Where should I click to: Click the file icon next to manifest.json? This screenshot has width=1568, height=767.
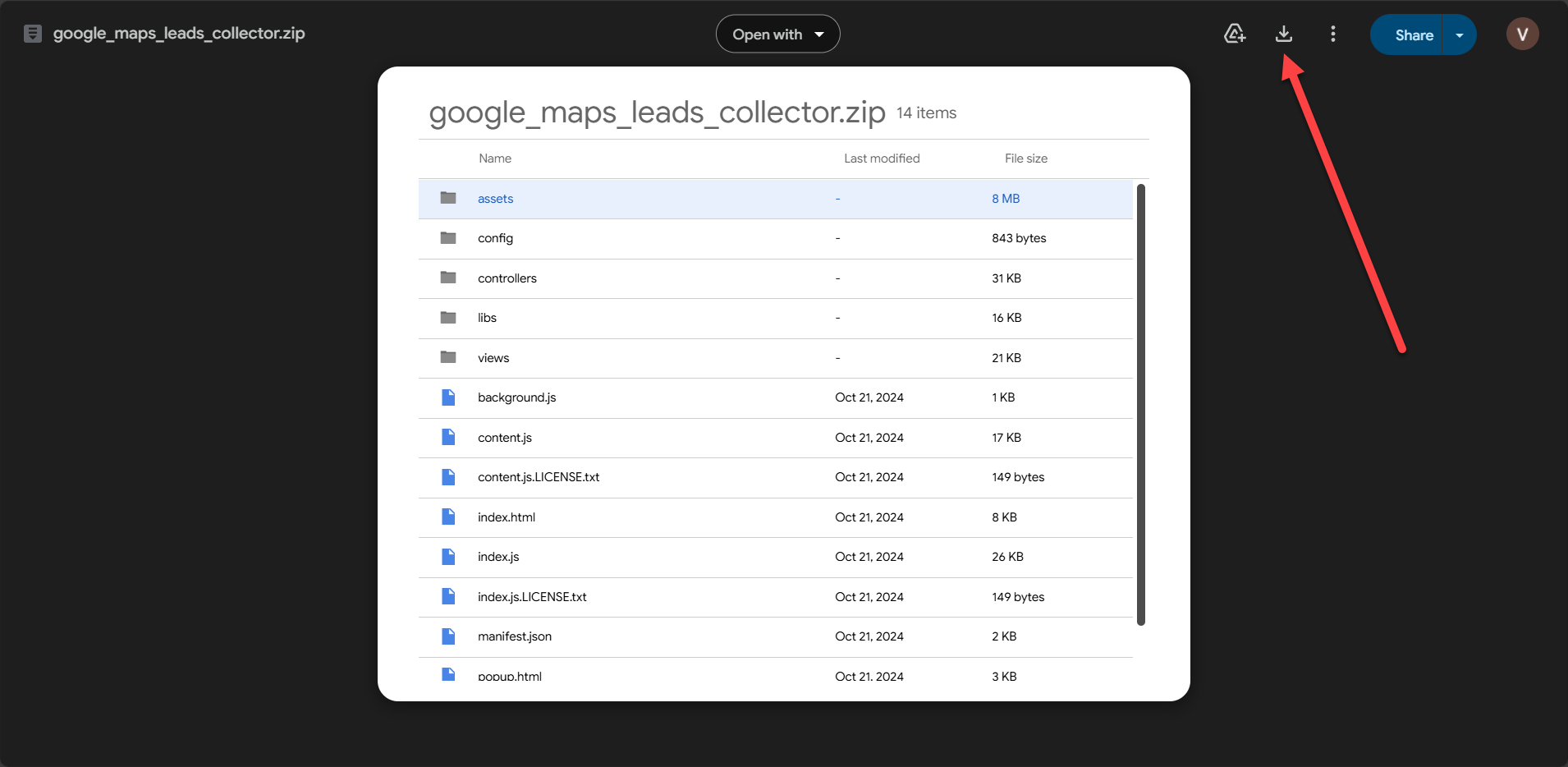point(448,636)
